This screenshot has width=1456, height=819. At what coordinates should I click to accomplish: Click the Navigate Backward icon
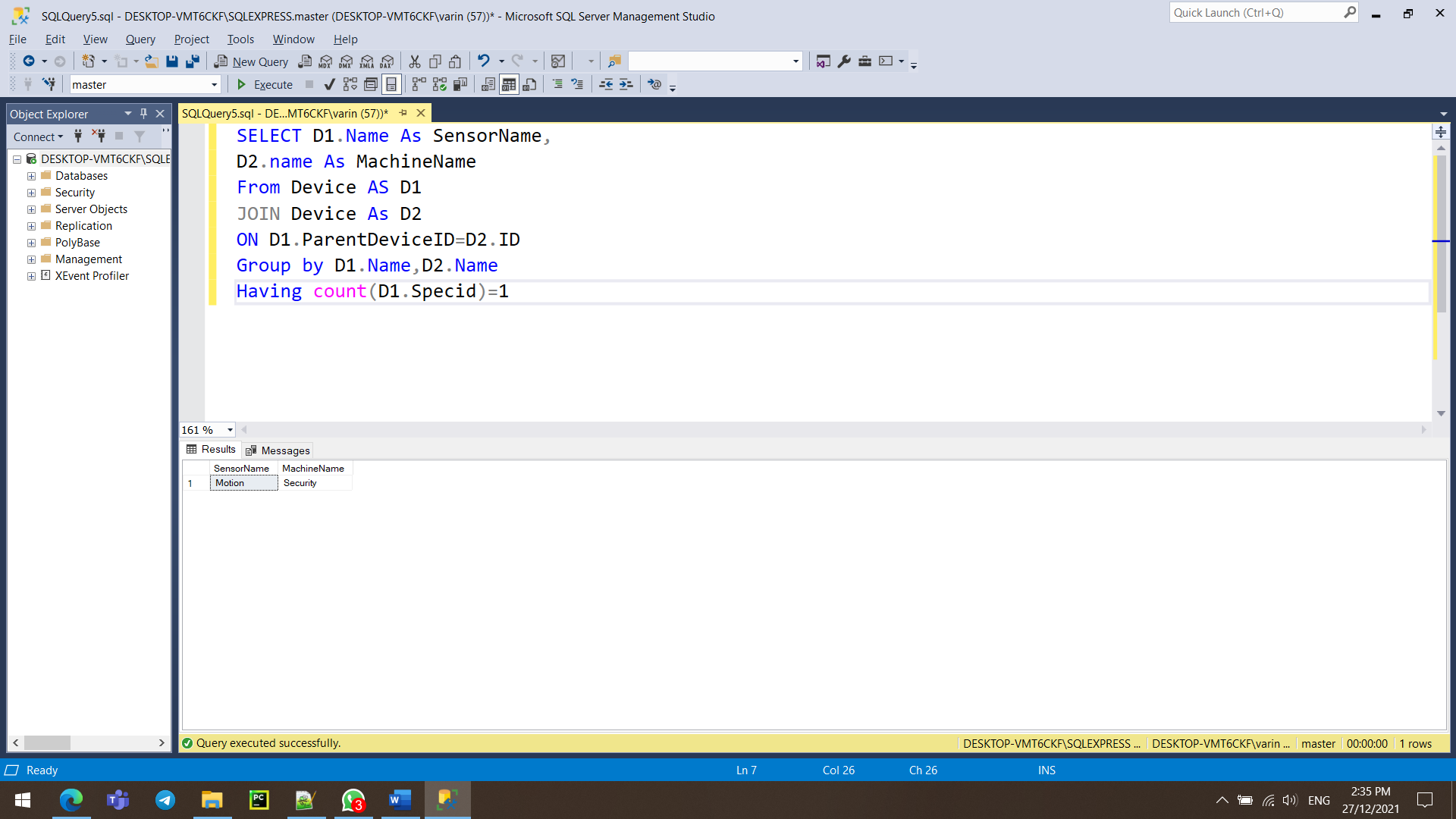tap(29, 61)
